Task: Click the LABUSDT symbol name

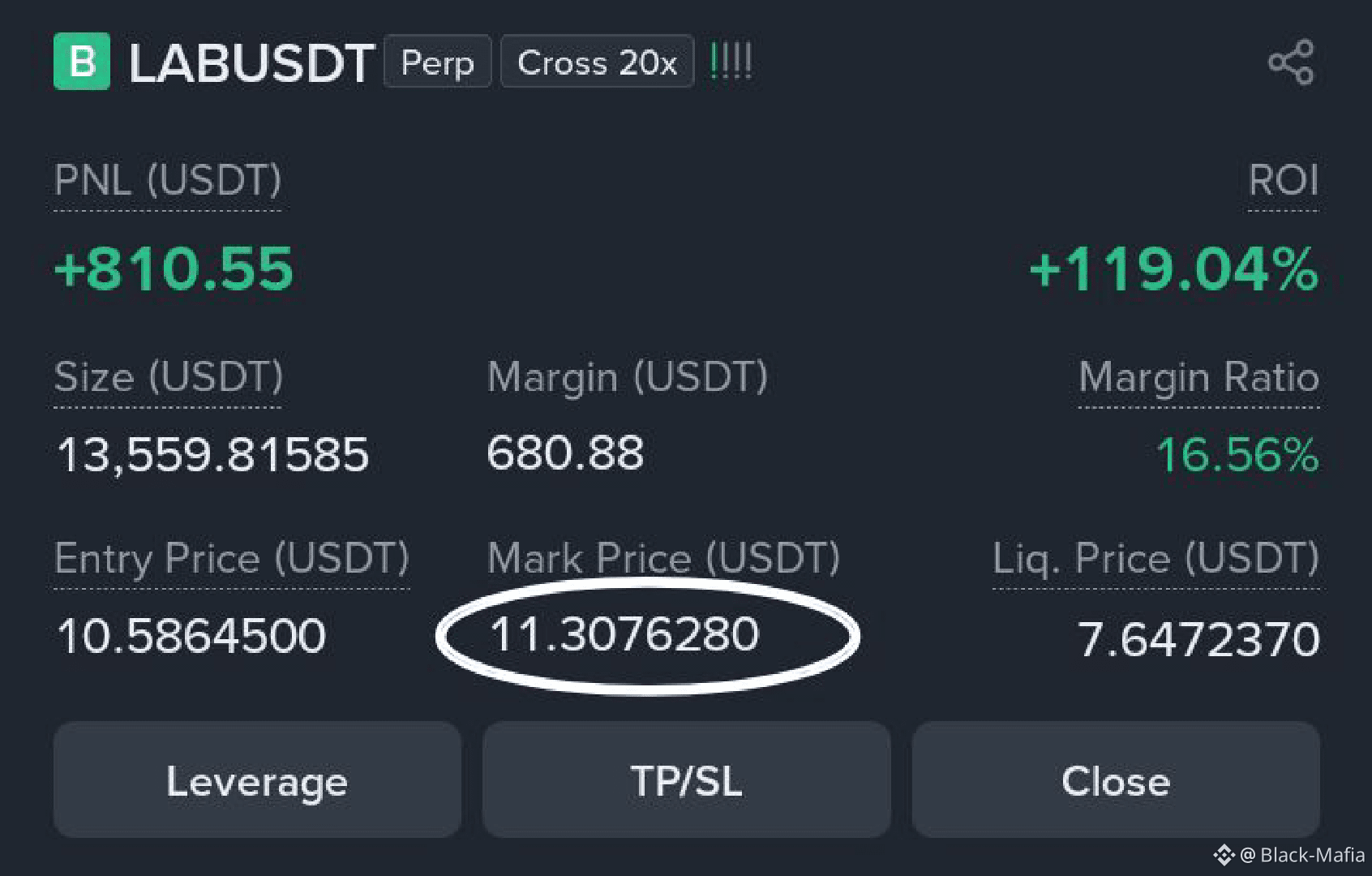Action: click(x=251, y=63)
